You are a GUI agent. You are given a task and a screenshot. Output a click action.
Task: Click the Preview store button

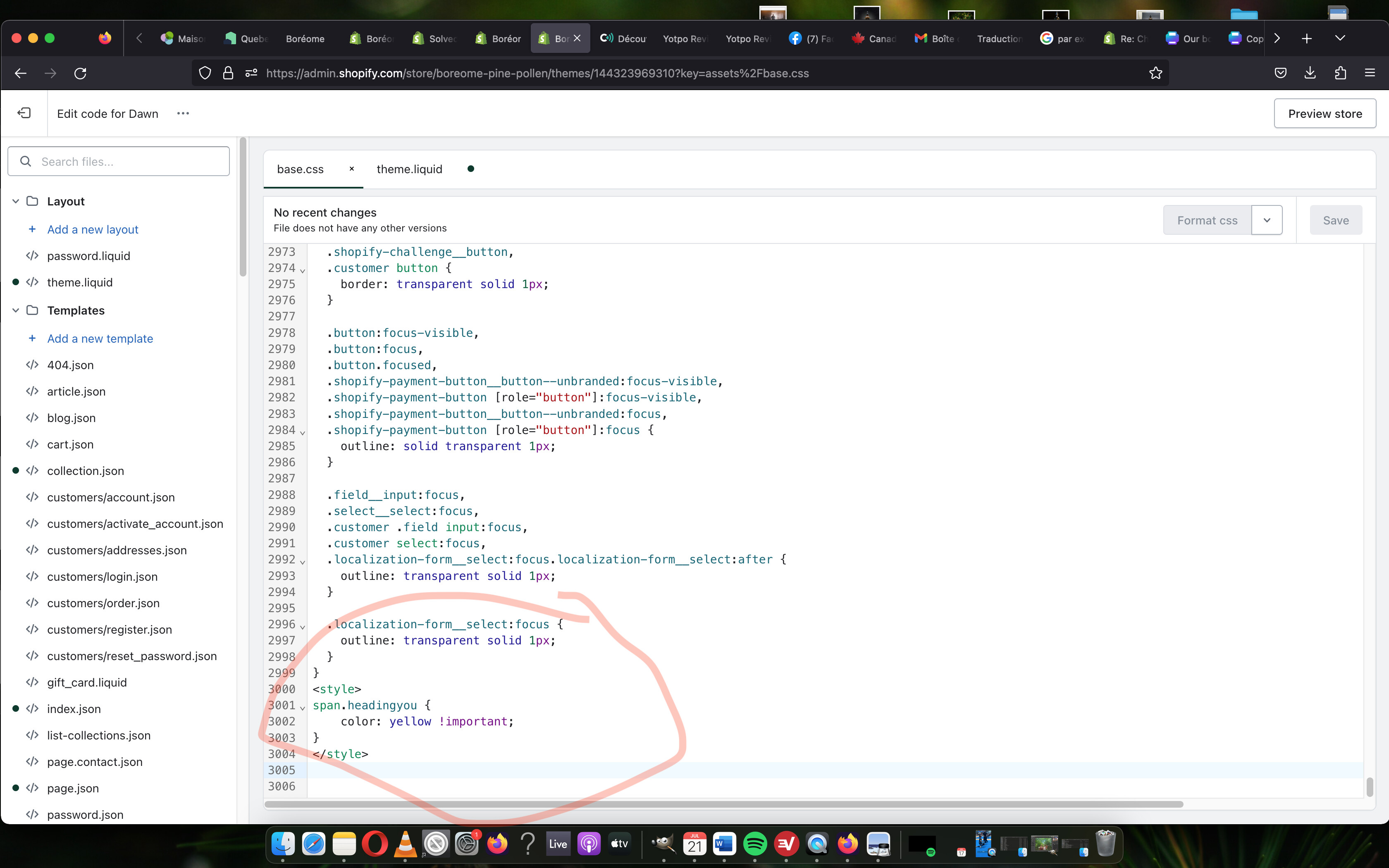(x=1325, y=114)
